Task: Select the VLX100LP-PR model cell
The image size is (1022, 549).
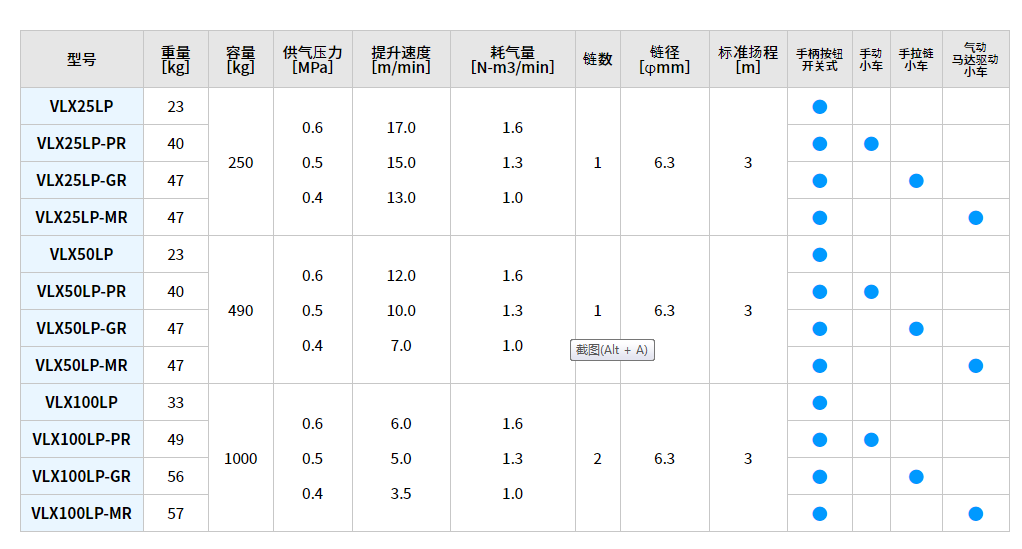Action: [81, 439]
